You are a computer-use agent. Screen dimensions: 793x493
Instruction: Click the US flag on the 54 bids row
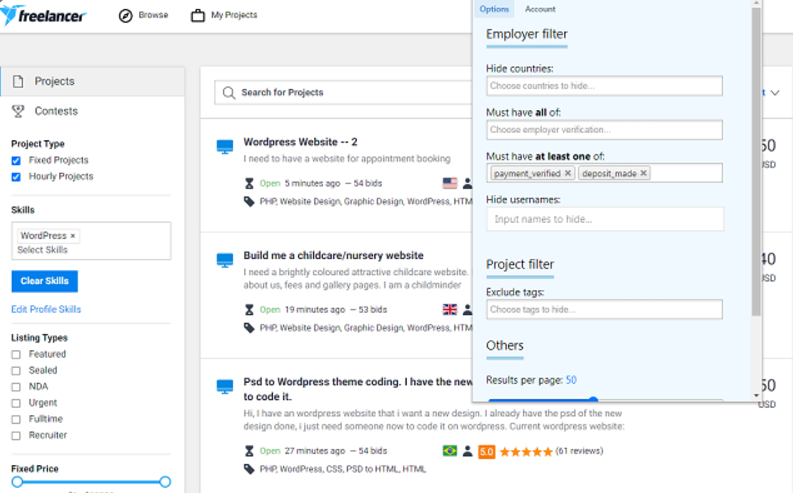click(x=450, y=183)
